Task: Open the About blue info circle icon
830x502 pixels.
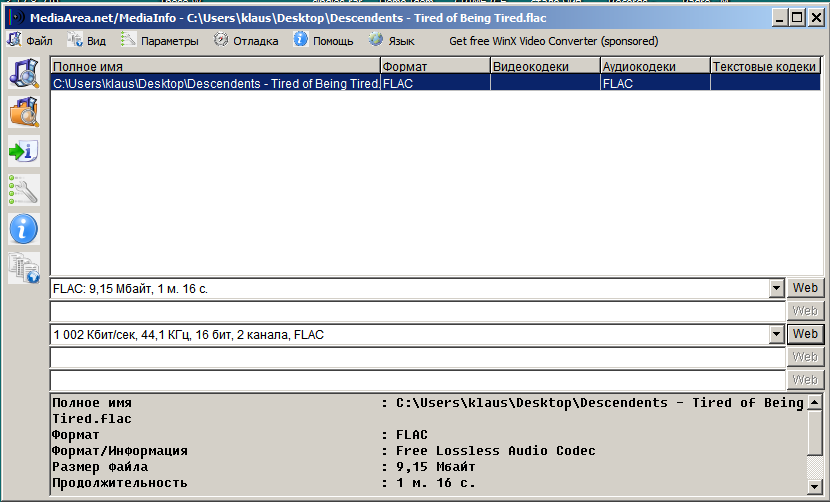Action: [24, 229]
